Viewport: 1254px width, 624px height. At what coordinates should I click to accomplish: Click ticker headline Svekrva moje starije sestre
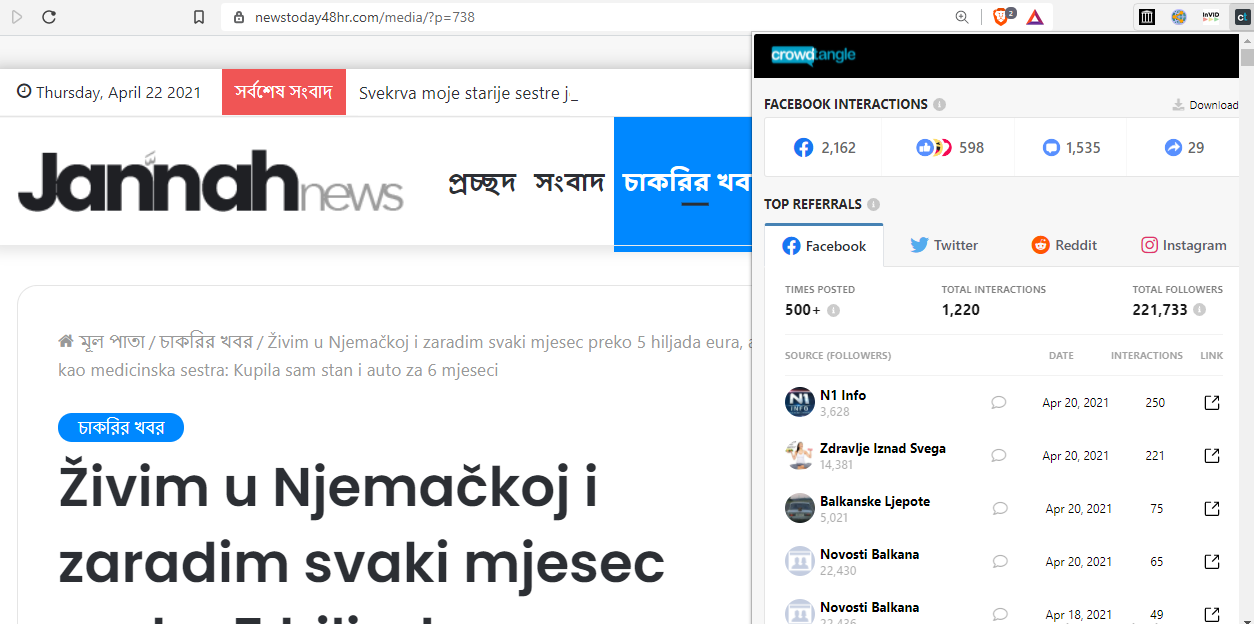[469, 93]
